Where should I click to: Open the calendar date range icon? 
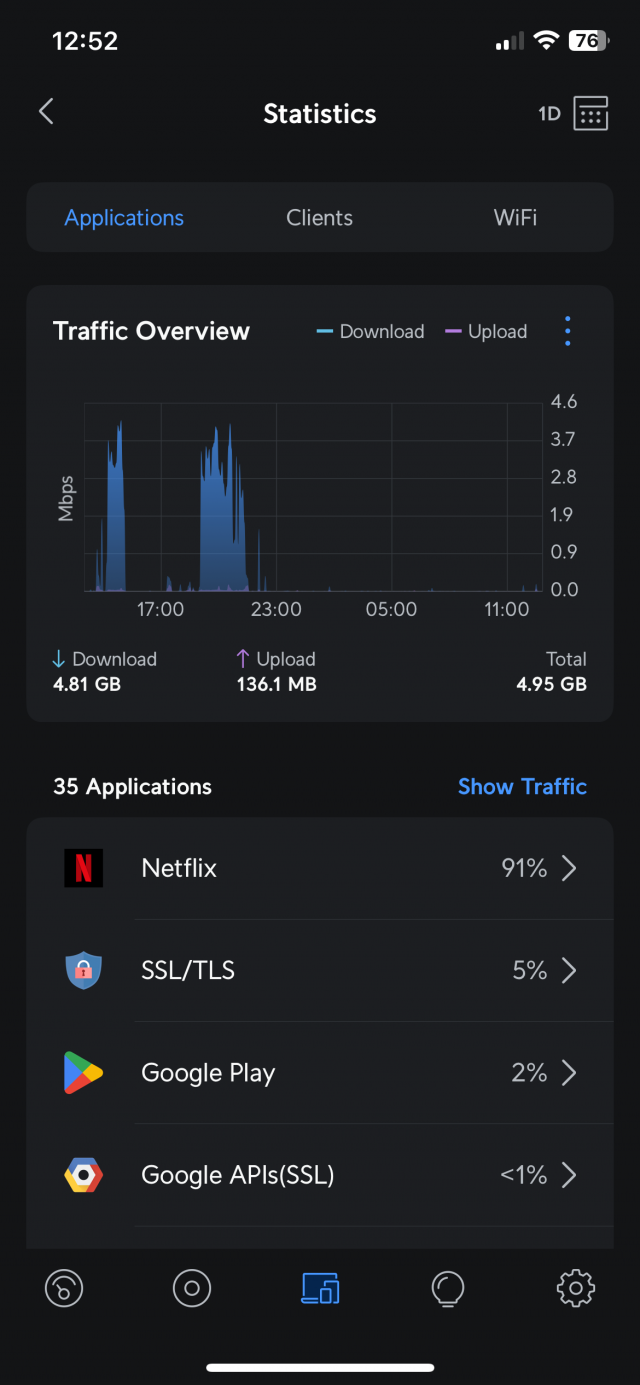(x=591, y=114)
